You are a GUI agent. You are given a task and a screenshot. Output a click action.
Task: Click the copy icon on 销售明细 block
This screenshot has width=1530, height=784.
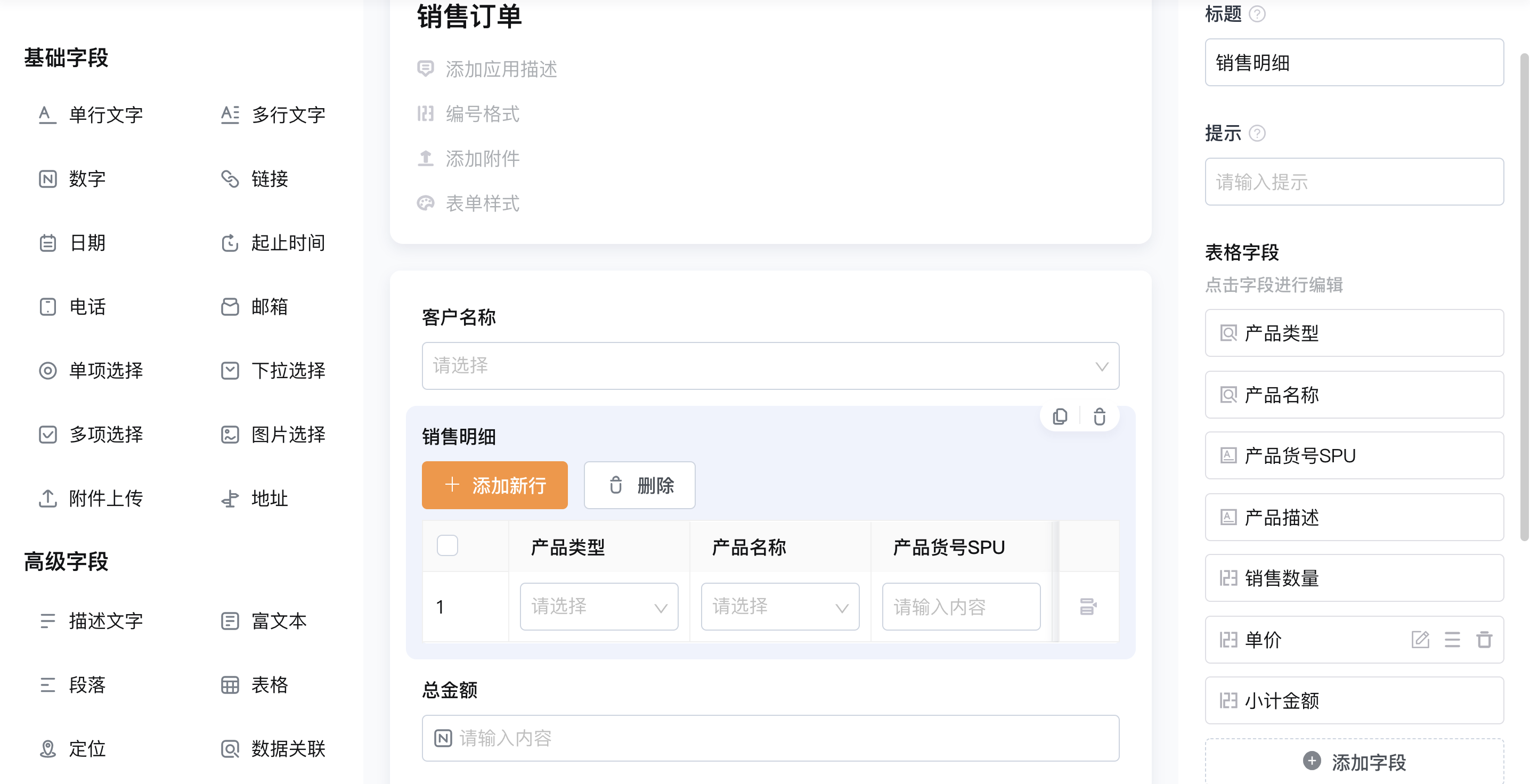coord(1060,417)
